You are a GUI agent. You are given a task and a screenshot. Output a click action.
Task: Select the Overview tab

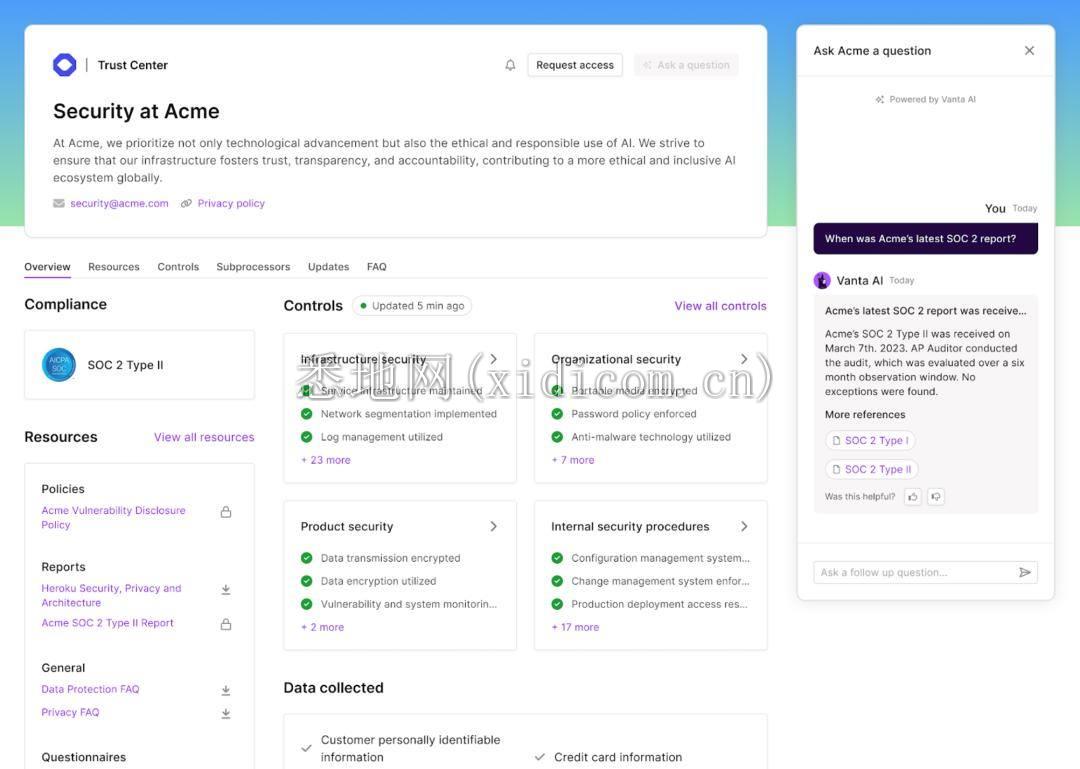pos(48,267)
